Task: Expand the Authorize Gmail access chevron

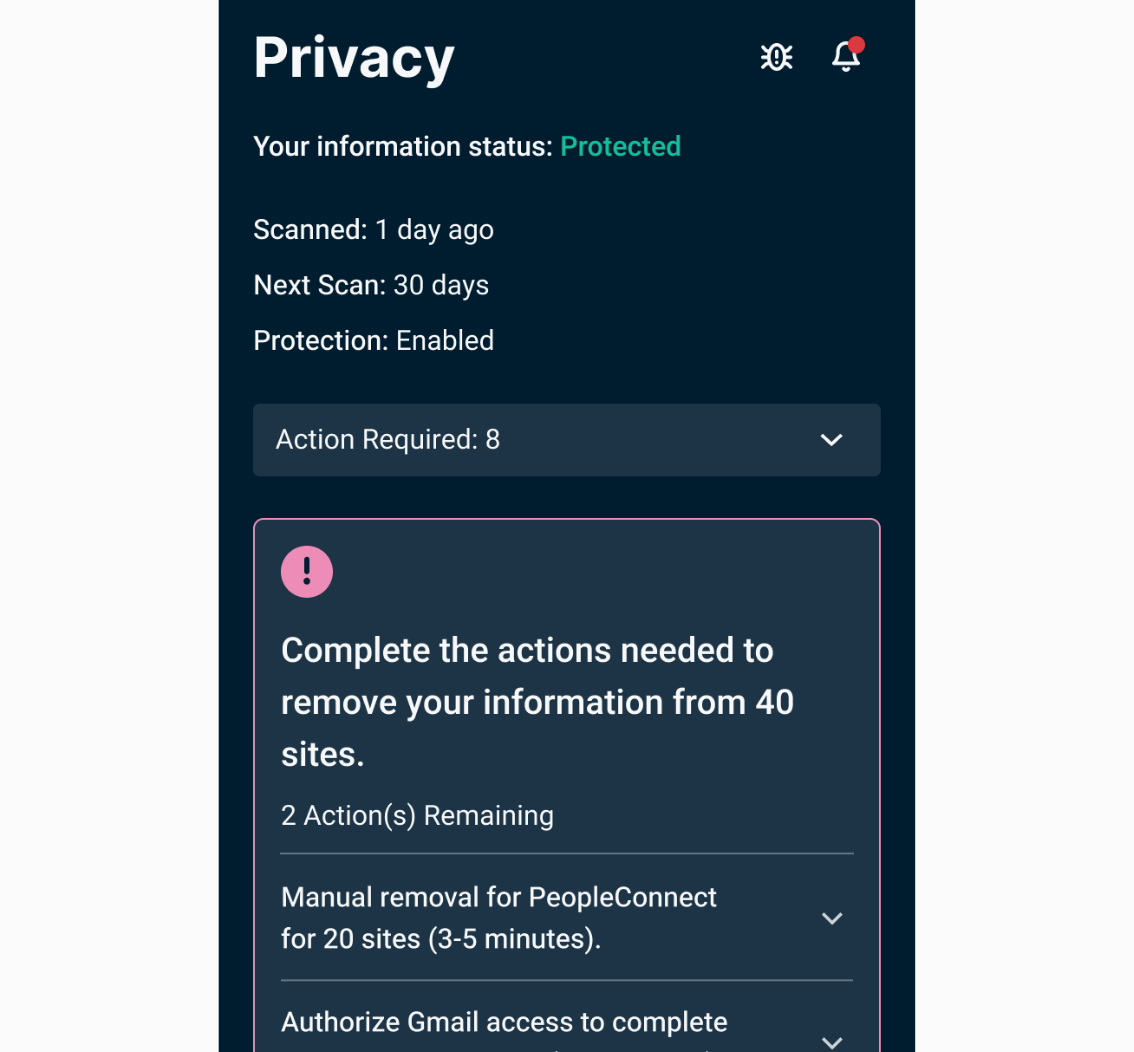Action: point(831,1040)
